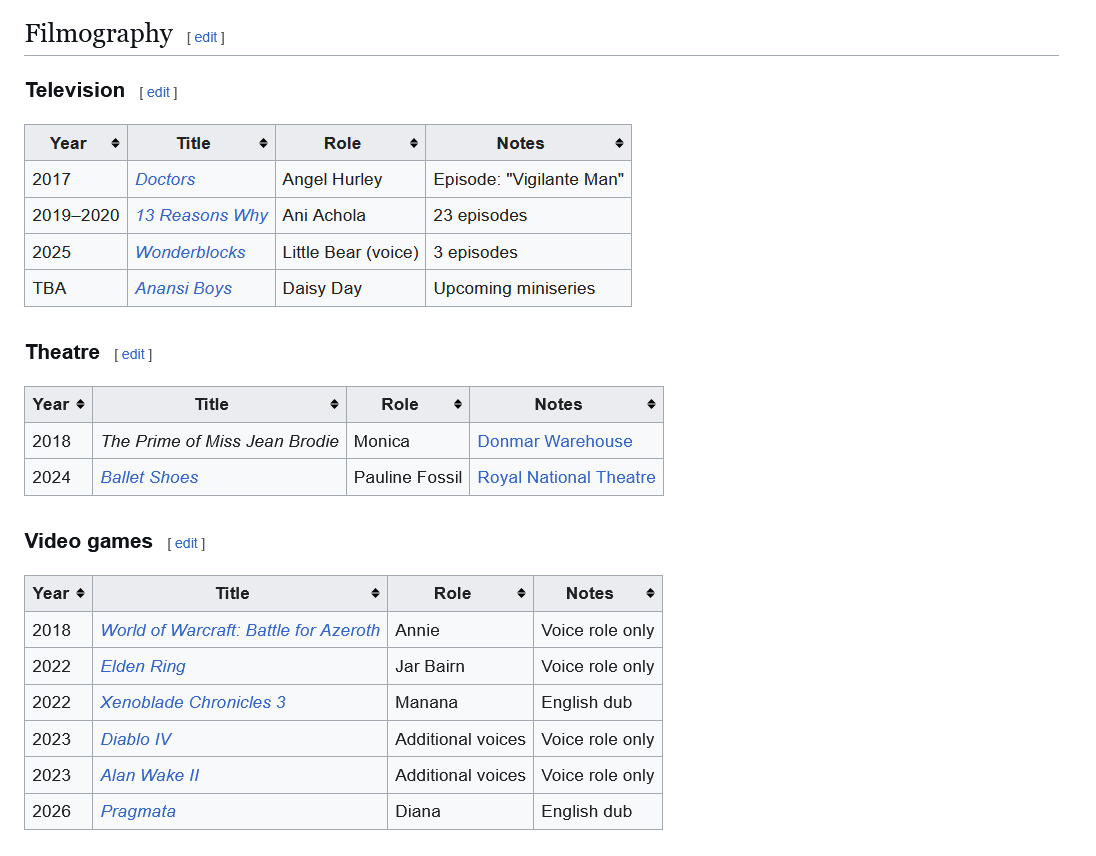This screenshot has height=856, width=1096.
Task: Edit the Filmography section
Action: click(x=206, y=38)
